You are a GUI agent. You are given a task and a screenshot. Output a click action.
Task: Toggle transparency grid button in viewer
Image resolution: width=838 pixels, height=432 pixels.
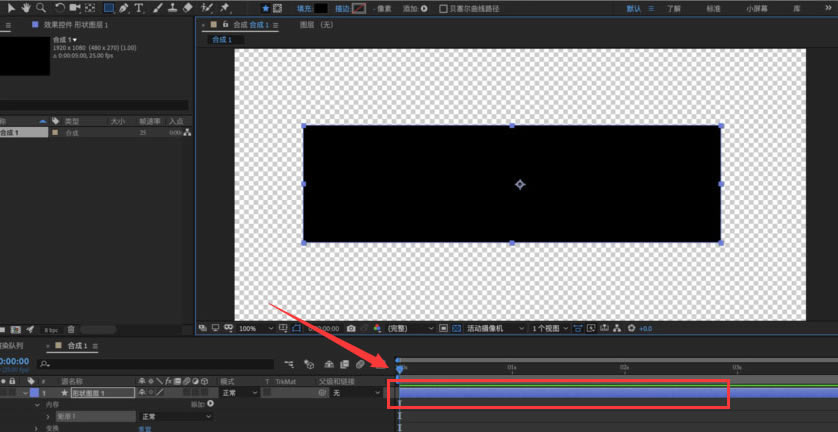(457, 328)
